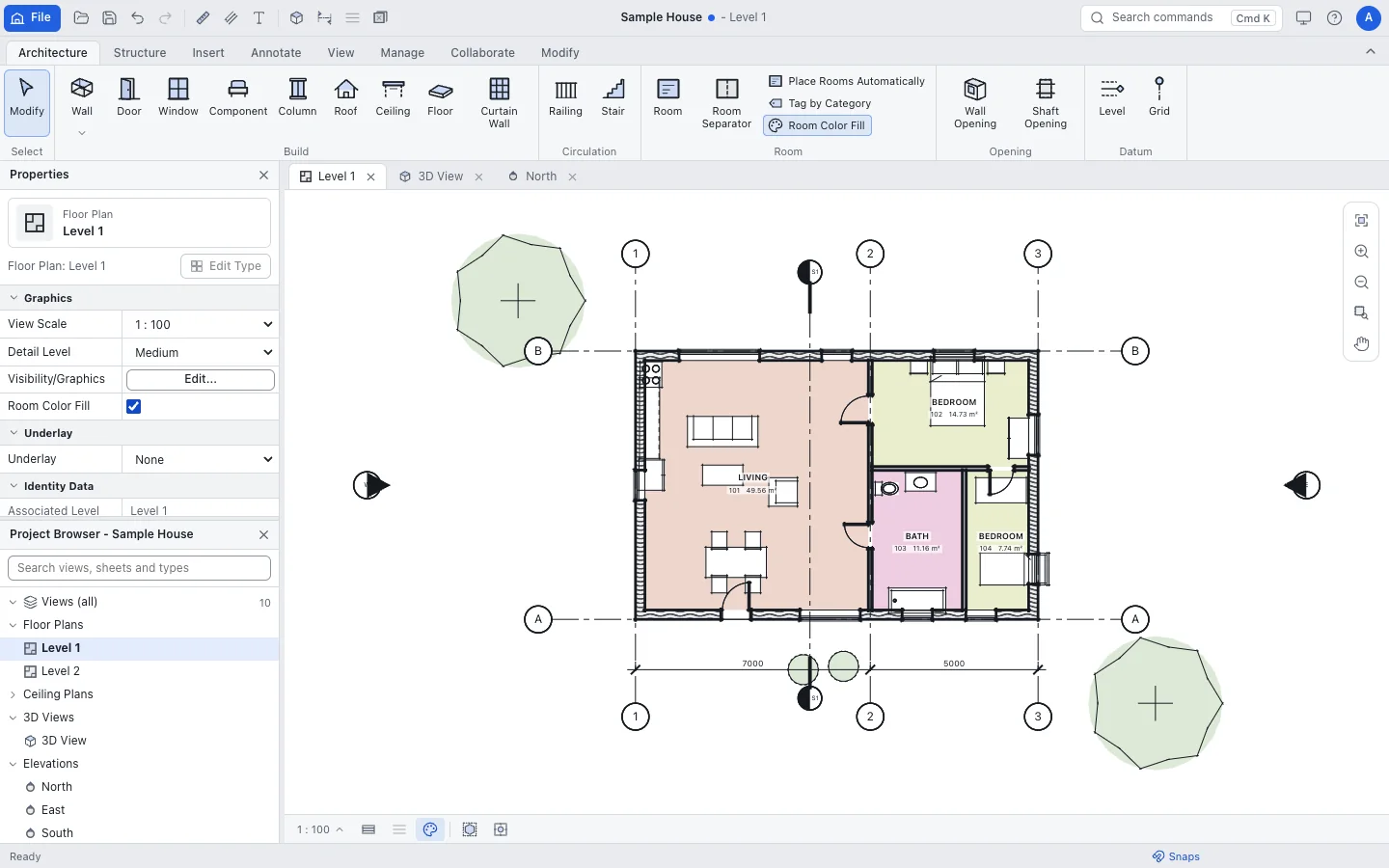The width and height of the screenshot is (1389, 868).
Task: Select the Level datum tool
Action: tap(1112, 97)
